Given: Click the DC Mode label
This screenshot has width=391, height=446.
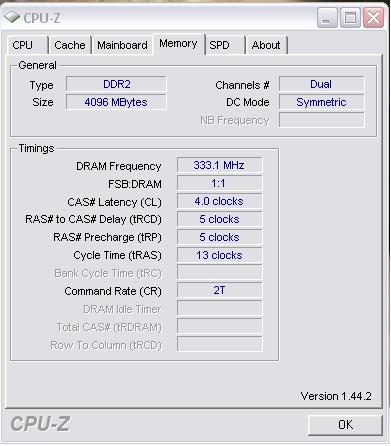Looking at the screenshot, I should [248, 102].
